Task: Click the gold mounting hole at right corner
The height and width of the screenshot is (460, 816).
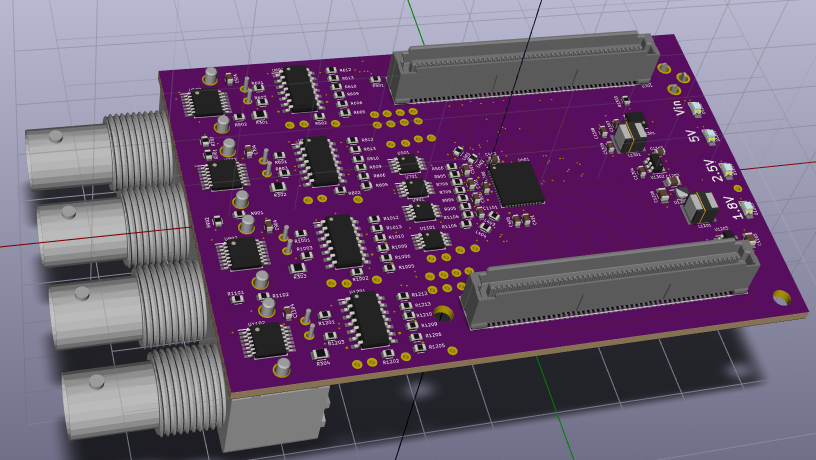Action: click(x=782, y=297)
